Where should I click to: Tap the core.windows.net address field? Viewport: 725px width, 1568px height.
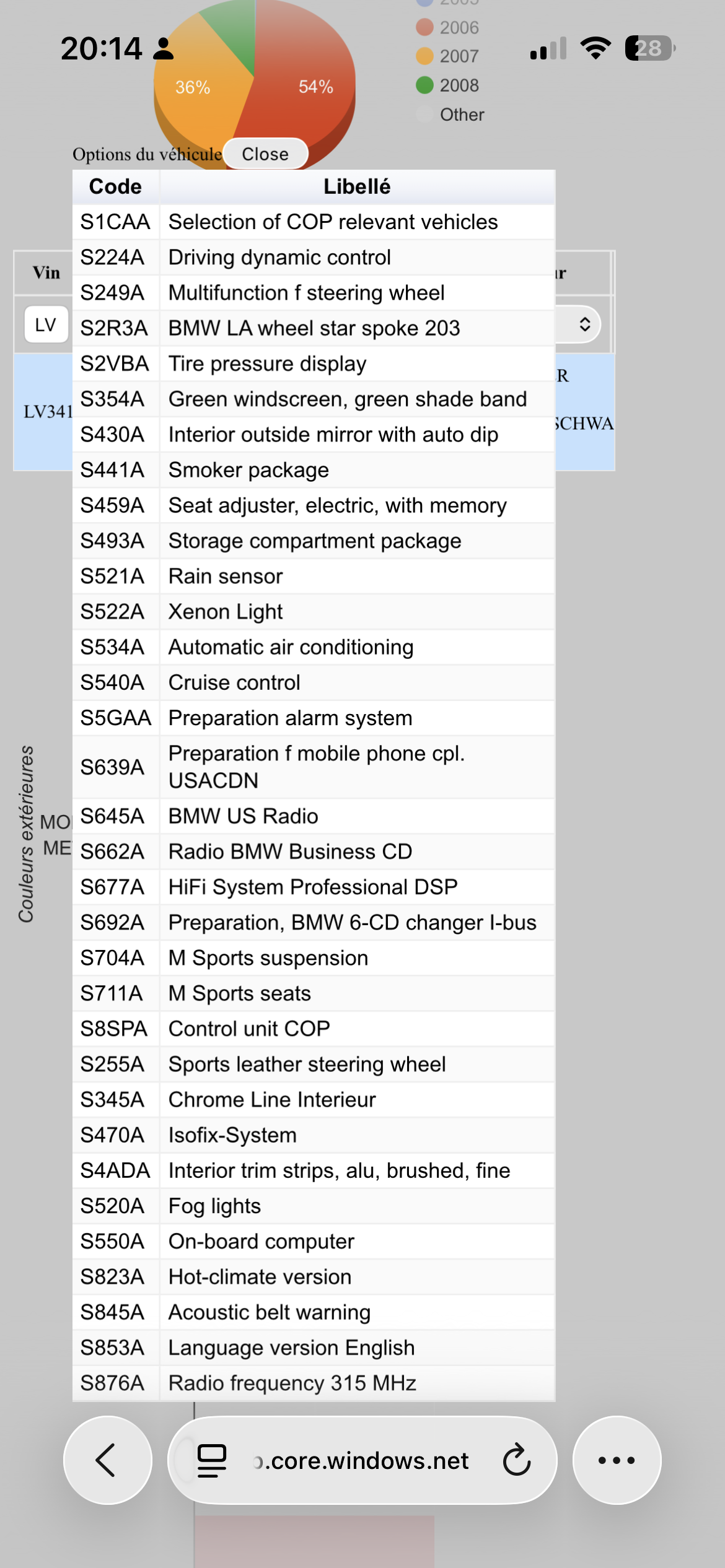(x=362, y=1460)
